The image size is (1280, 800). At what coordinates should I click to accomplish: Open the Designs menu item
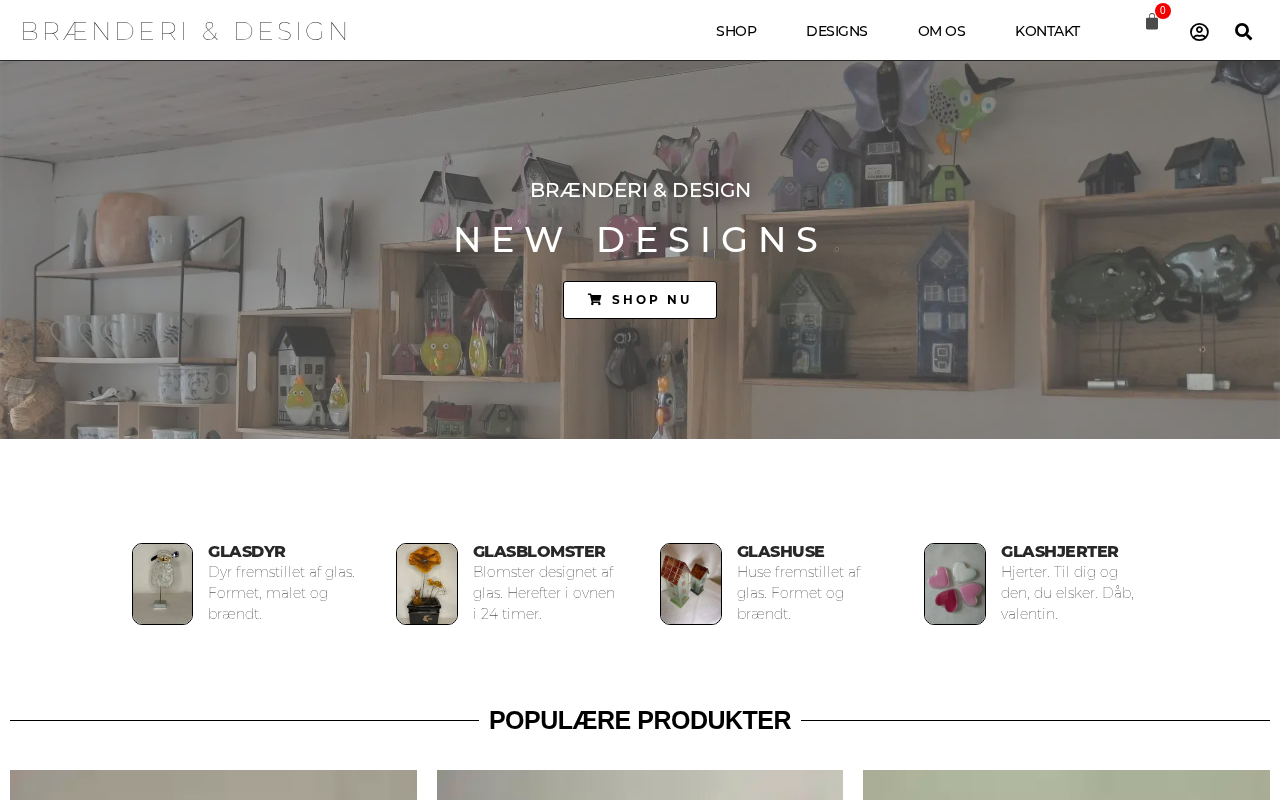pyautogui.click(x=837, y=31)
